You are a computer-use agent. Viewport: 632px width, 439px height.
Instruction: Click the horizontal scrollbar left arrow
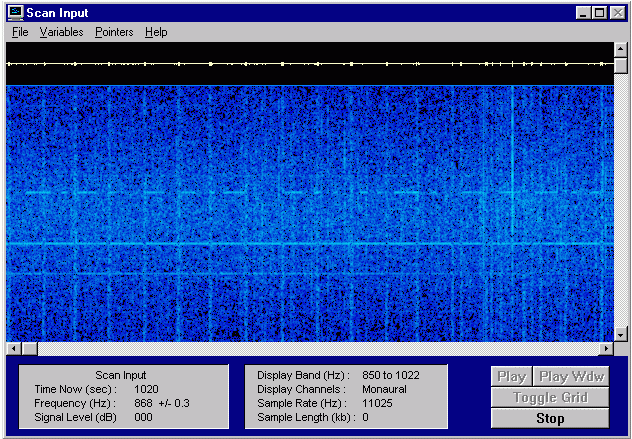coord(13,348)
